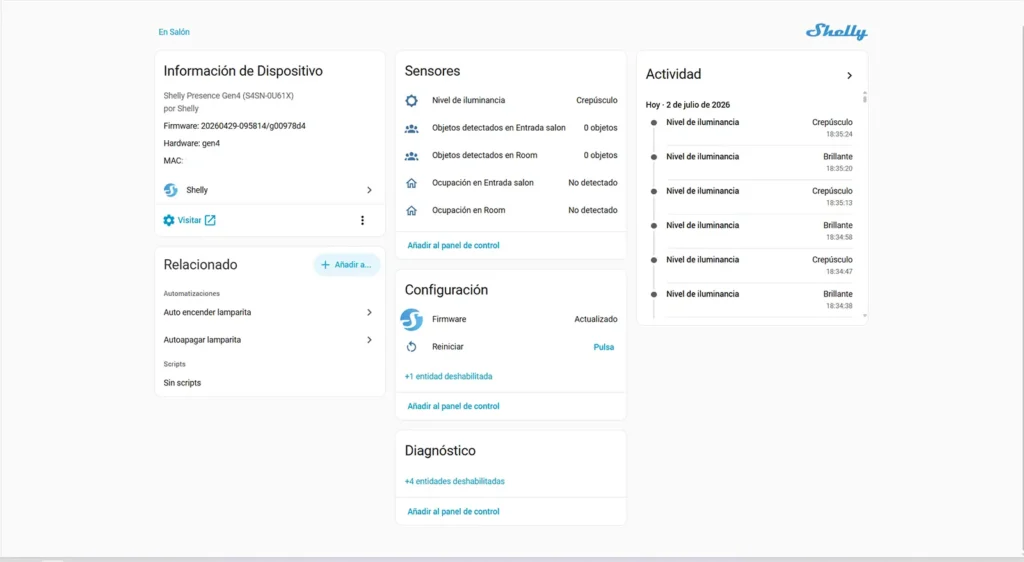Click the home icon for Ocupación en Room

tap(411, 211)
